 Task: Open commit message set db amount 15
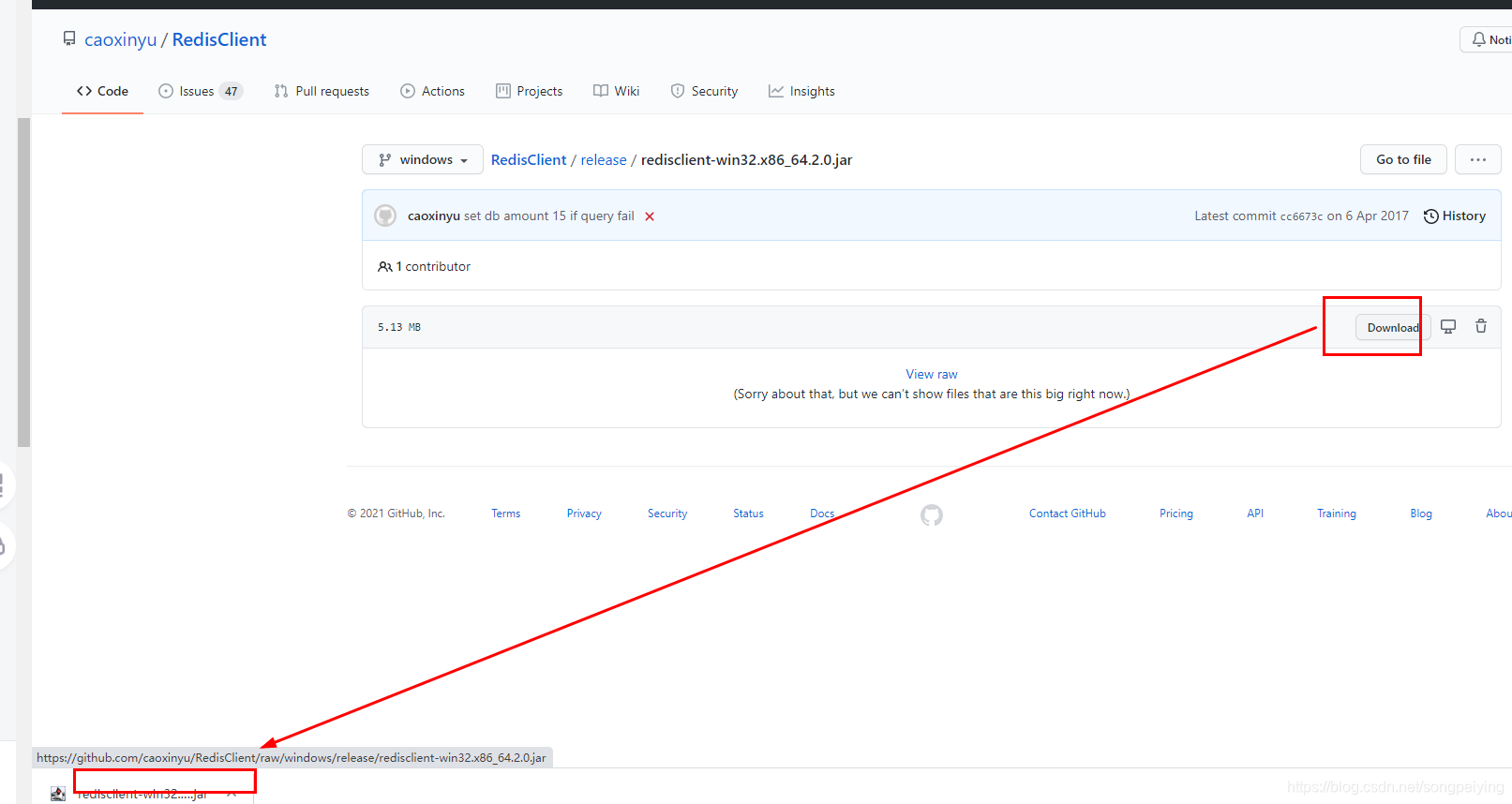point(549,216)
